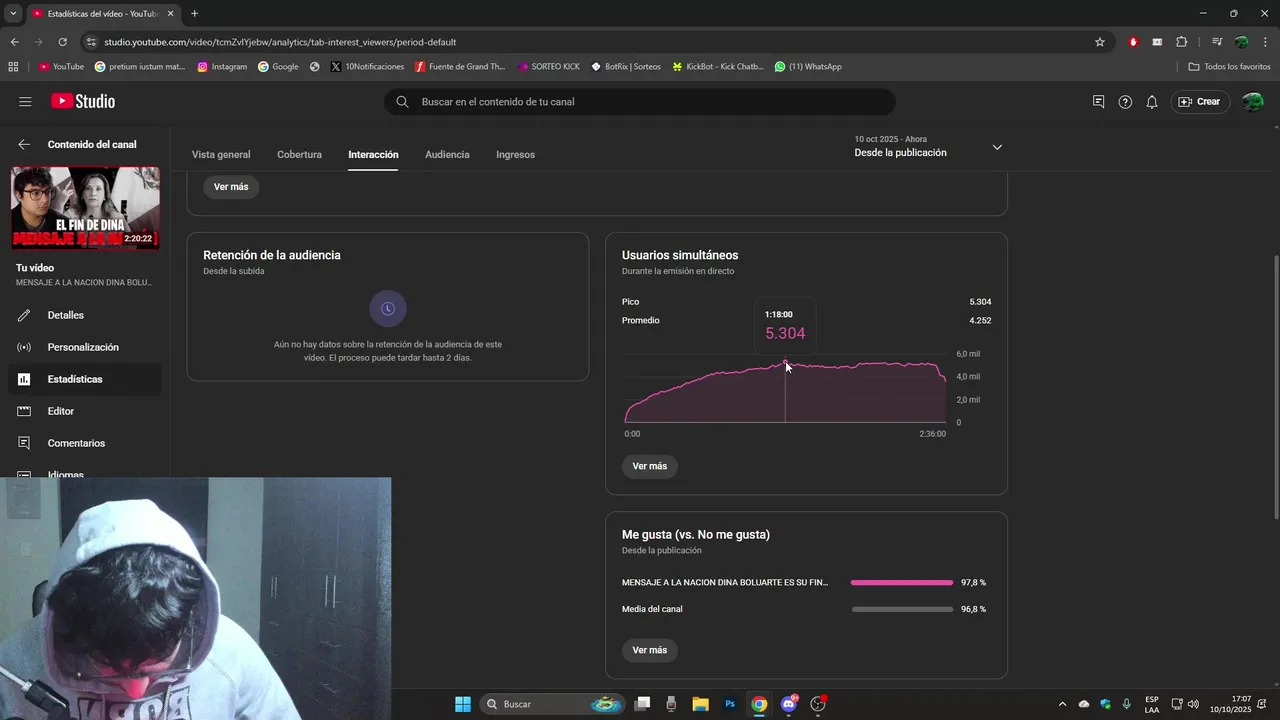Viewport: 1280px width, 720px height.
Task: Go back with browser back arrow
Action: [14, 42]
